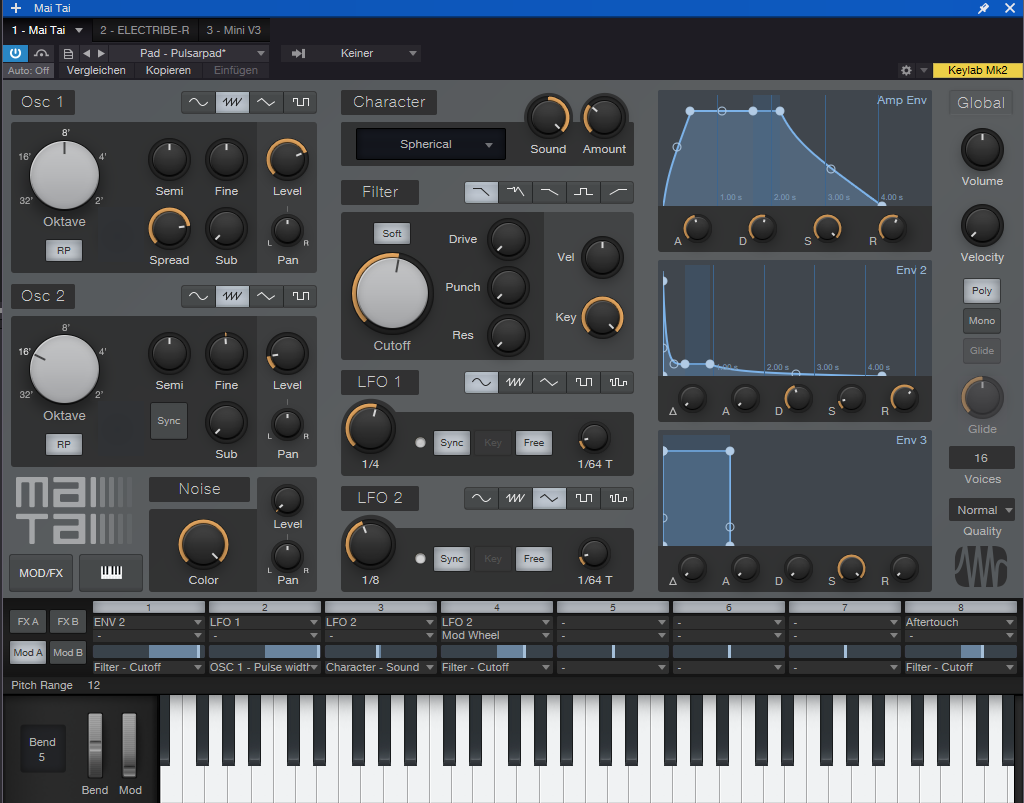Open the gear settings icon near Keylab Mk2

click(906, 70)
